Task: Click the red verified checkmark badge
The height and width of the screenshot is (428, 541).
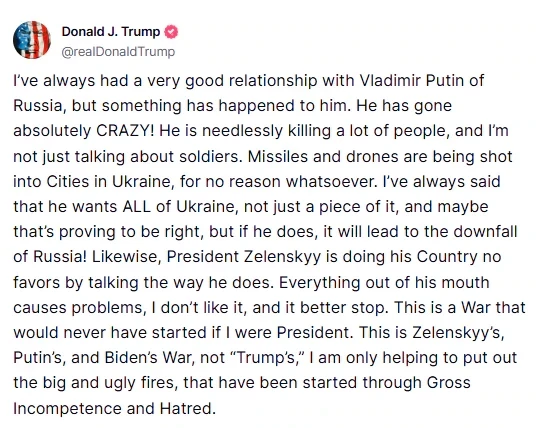Action: (171, 32)
